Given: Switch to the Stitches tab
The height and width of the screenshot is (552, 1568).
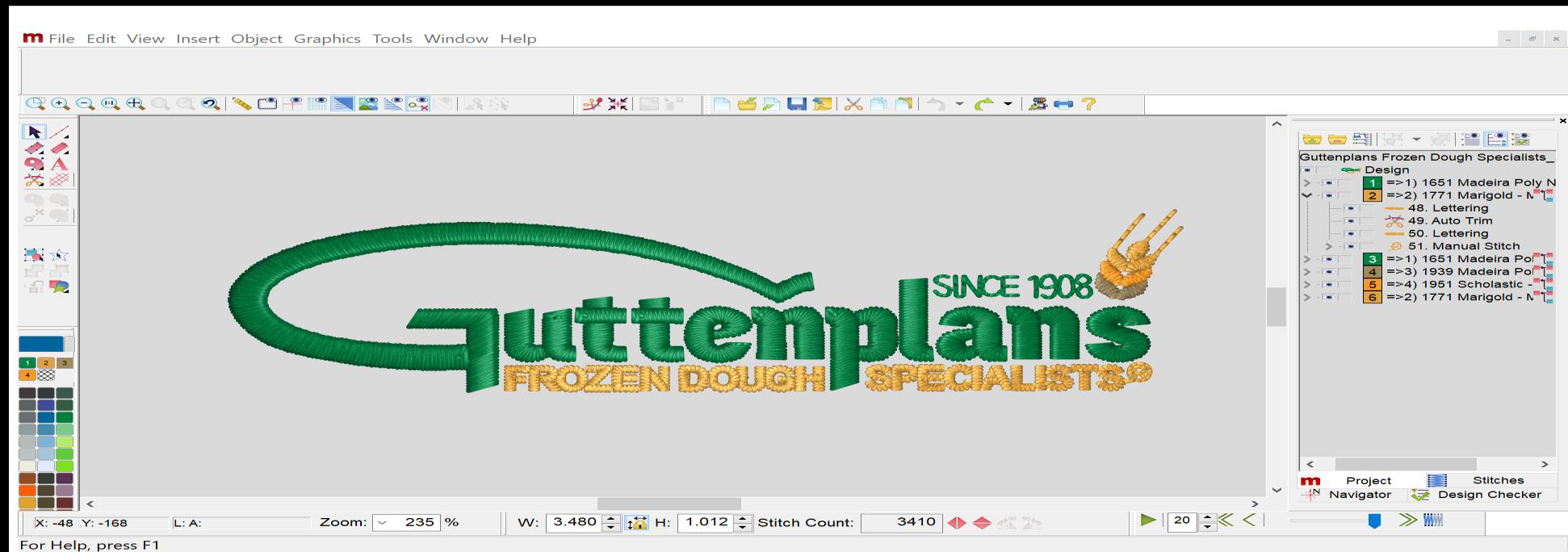Looking at the screenshot, I should (x=1497, y=480).
